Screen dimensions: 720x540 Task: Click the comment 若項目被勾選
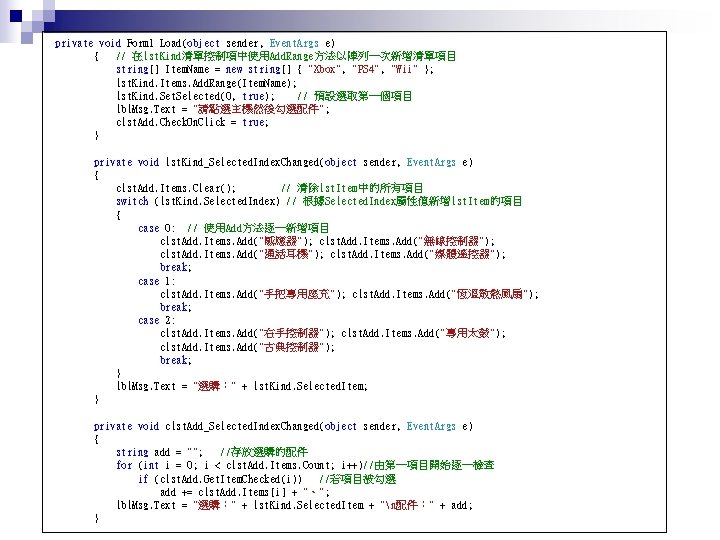pos(357,479)
